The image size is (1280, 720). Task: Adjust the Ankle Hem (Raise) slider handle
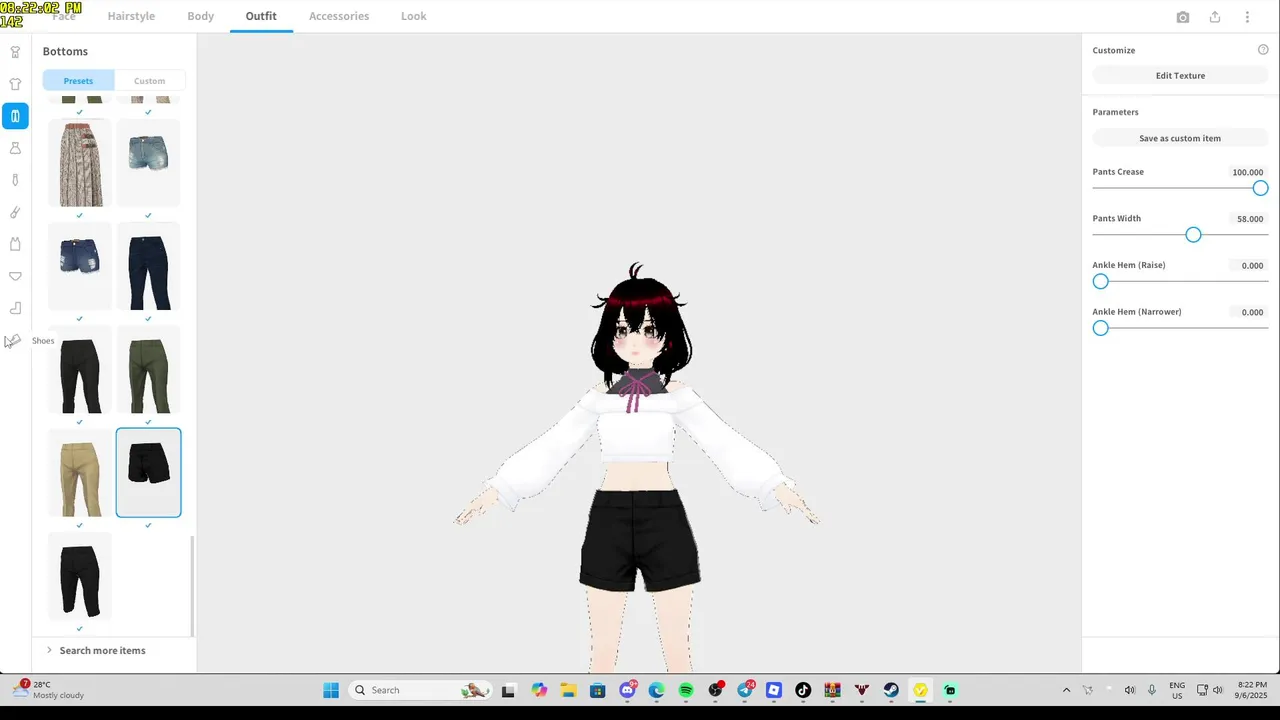tap(1101, 282)
